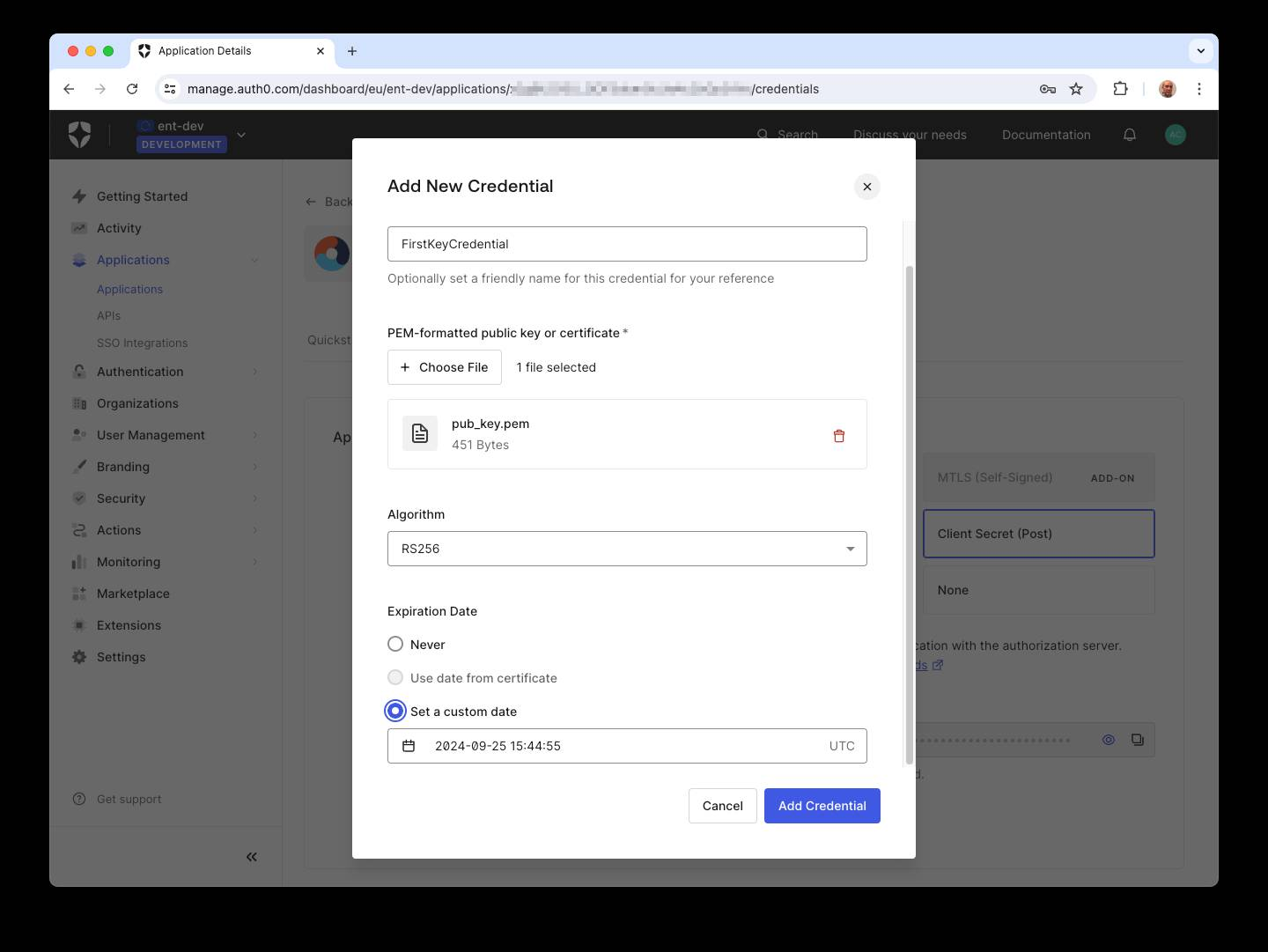
Task: Reload the browser page
Action: tap(132, 89)
